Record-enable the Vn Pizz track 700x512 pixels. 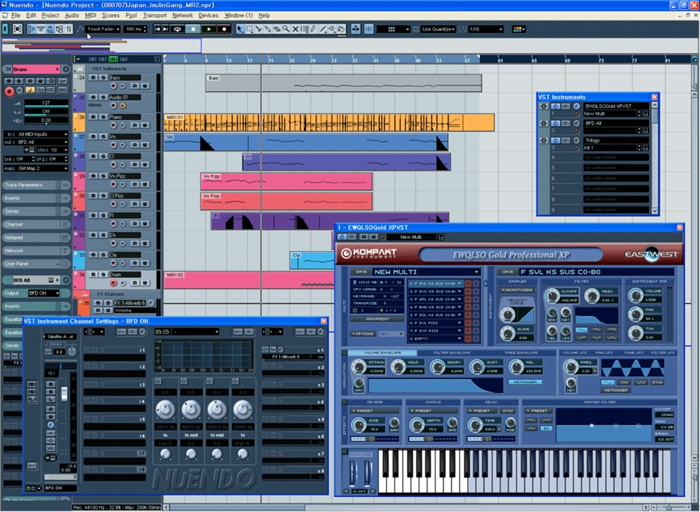pyautogui.click(x=113, y=184)
